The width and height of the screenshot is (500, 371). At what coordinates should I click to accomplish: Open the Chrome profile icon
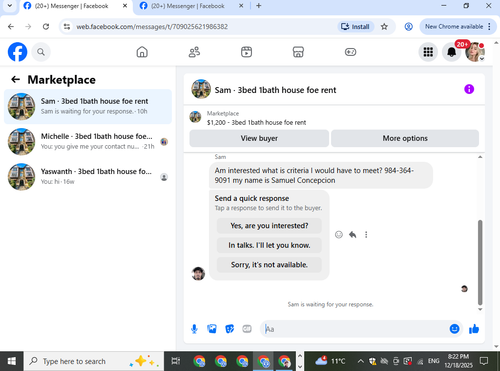point(408,27)
